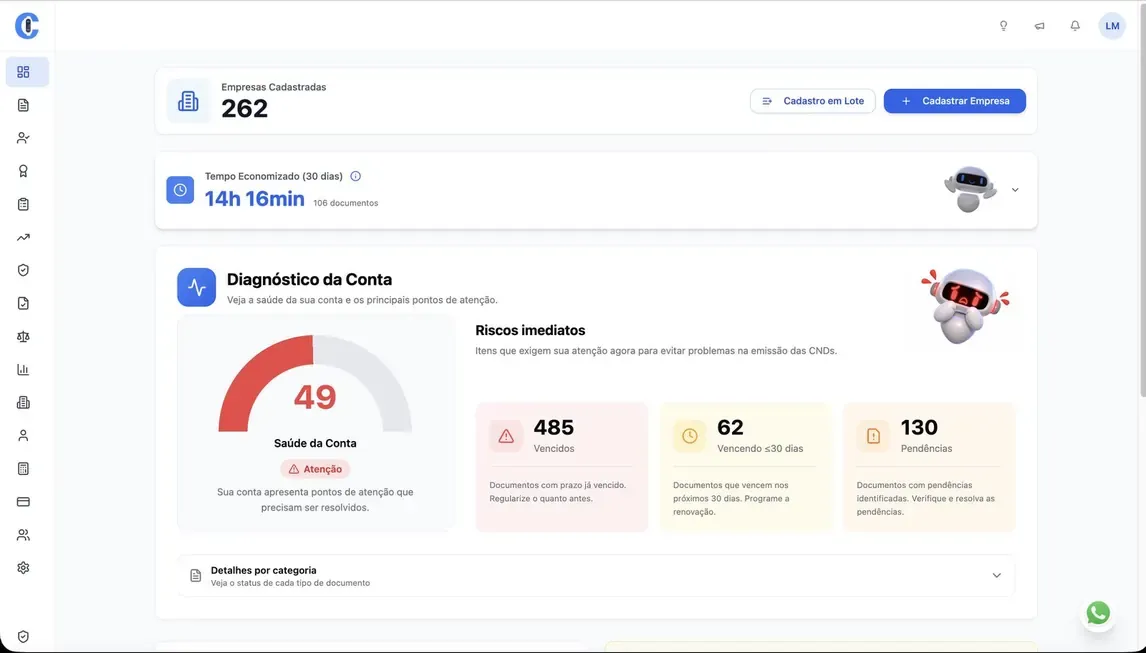
Task: Open the document page icon in sidebar
Action: click(x=23, y=105)
